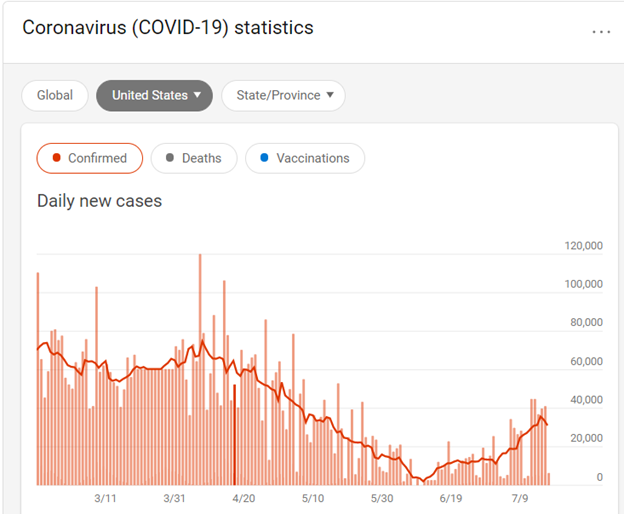
Task: Click the 120,000 y-axis label
Action: [x=583, y=246]
